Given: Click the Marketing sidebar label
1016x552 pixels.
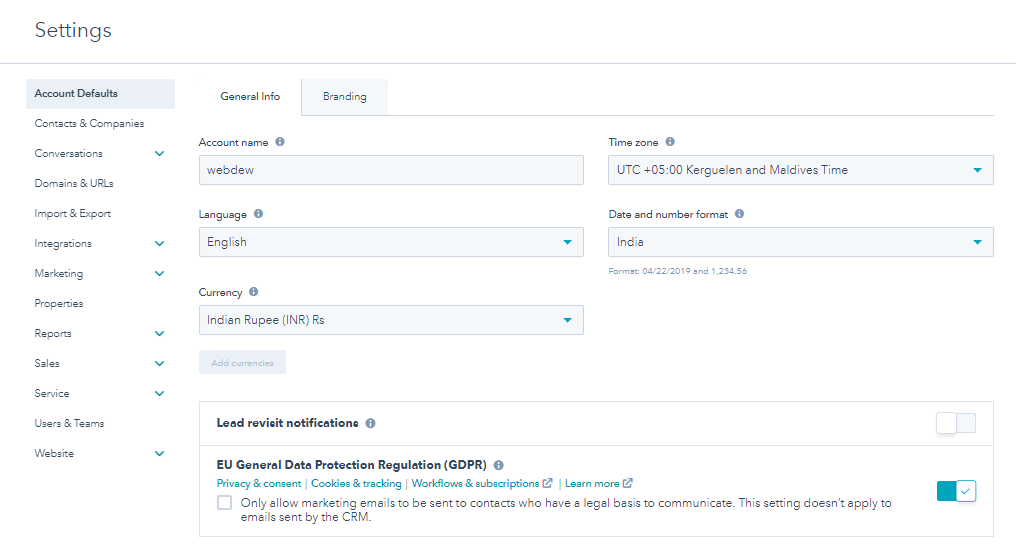Looking at the screenshot, I should pyautogui.click(x=59, y=273).
